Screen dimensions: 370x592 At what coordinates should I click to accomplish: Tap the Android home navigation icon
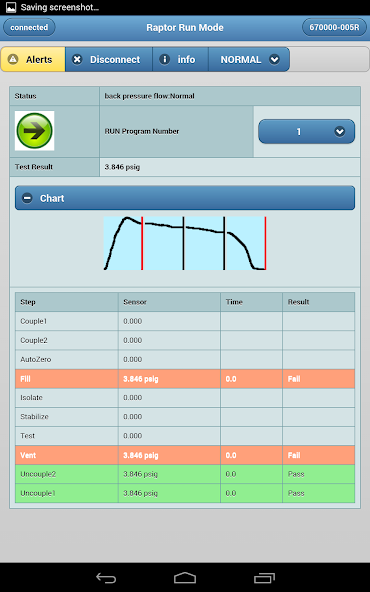185,578
